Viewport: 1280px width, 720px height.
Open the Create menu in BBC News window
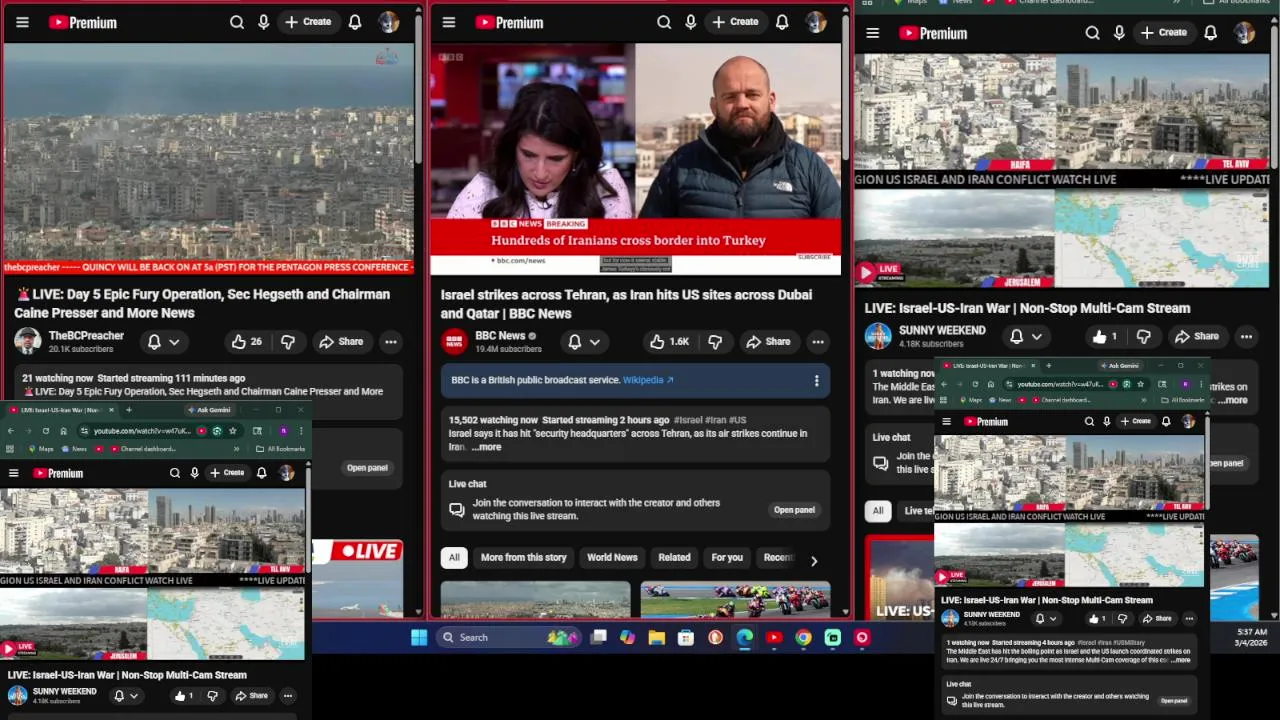pyautogui.click(x=735, y=22)
